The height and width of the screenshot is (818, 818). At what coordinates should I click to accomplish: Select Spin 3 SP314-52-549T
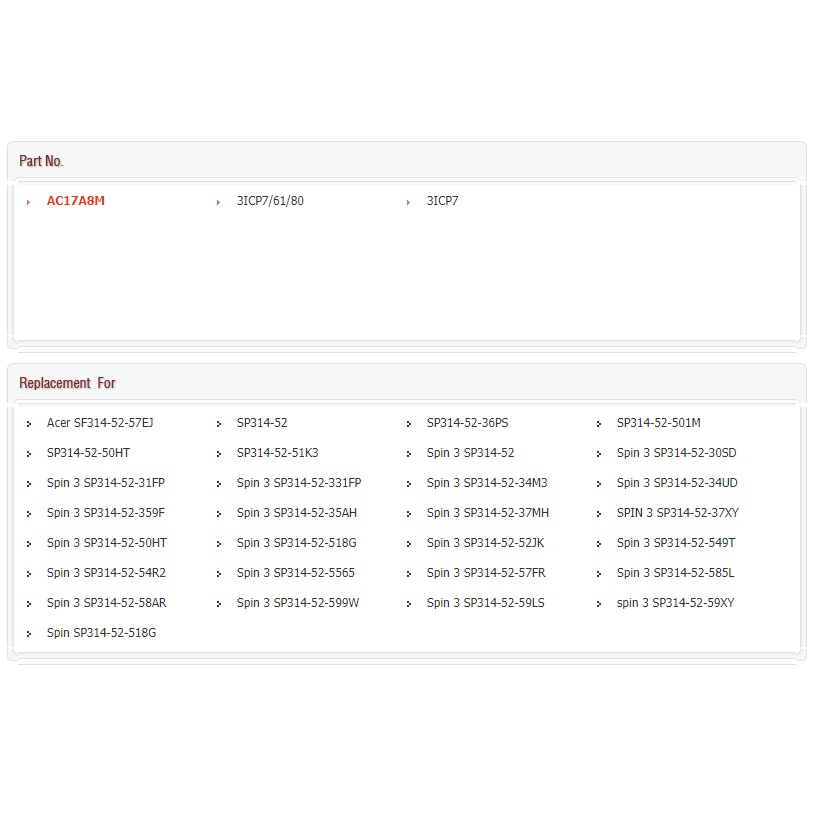tap(676, 543)
